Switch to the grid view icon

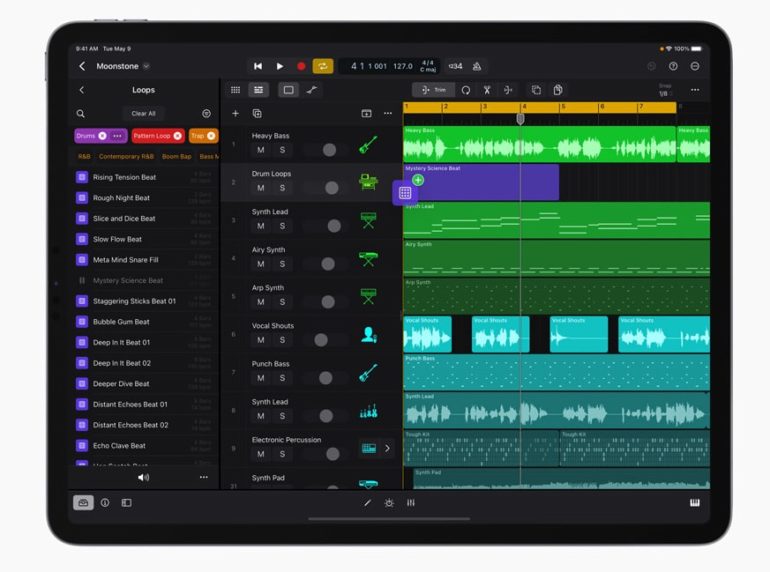tap(236, 90)
